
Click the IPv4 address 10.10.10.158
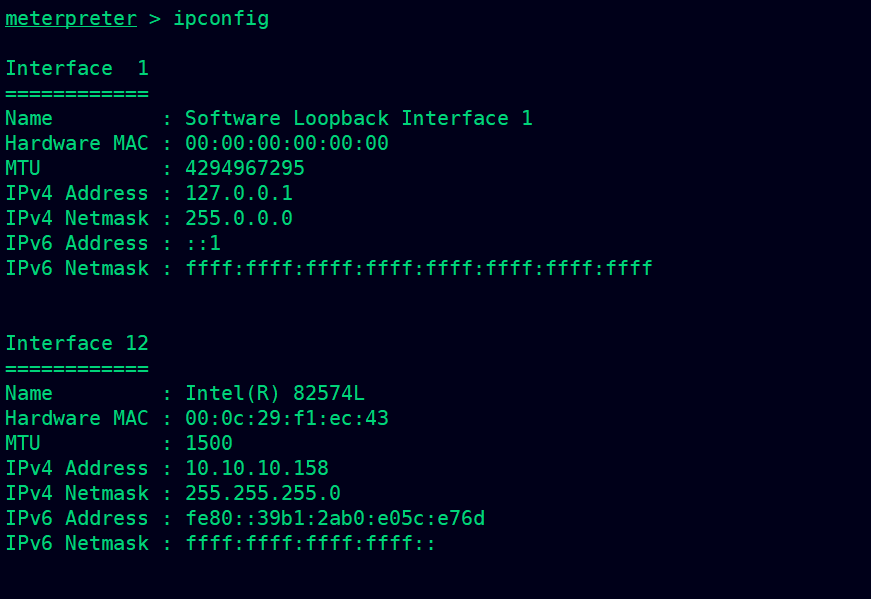tap(257, 468)
